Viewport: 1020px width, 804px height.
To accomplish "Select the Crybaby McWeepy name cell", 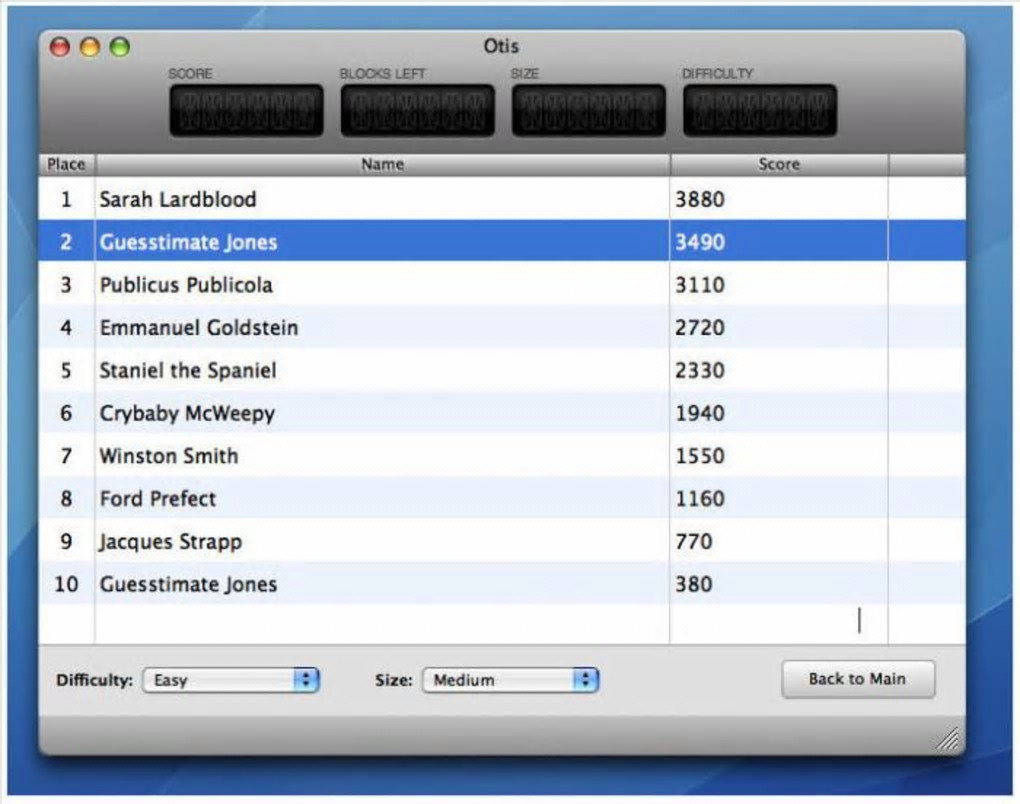I will (x=382, y=413).
